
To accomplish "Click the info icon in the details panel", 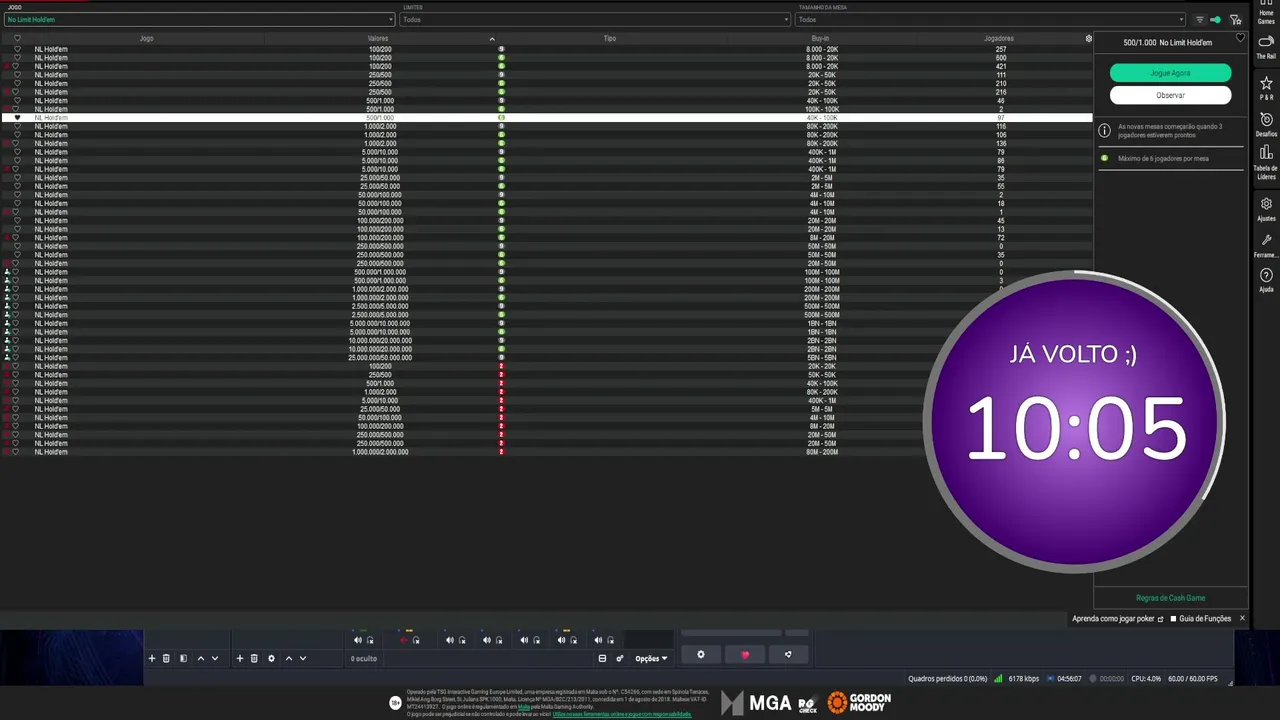I will pyautogui.click(x=1105, y=131).
